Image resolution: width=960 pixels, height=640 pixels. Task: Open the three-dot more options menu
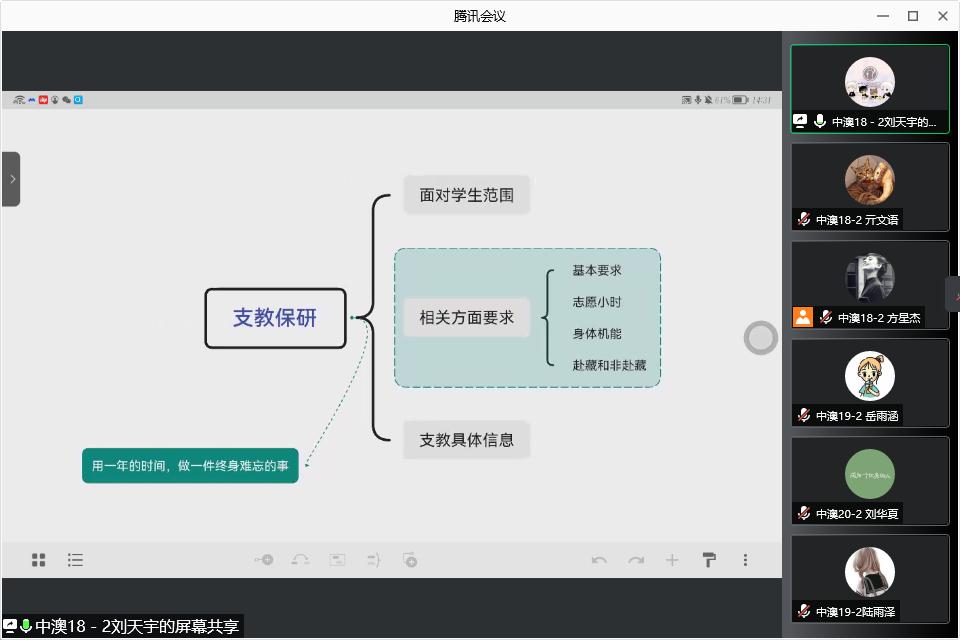point(745,560)
